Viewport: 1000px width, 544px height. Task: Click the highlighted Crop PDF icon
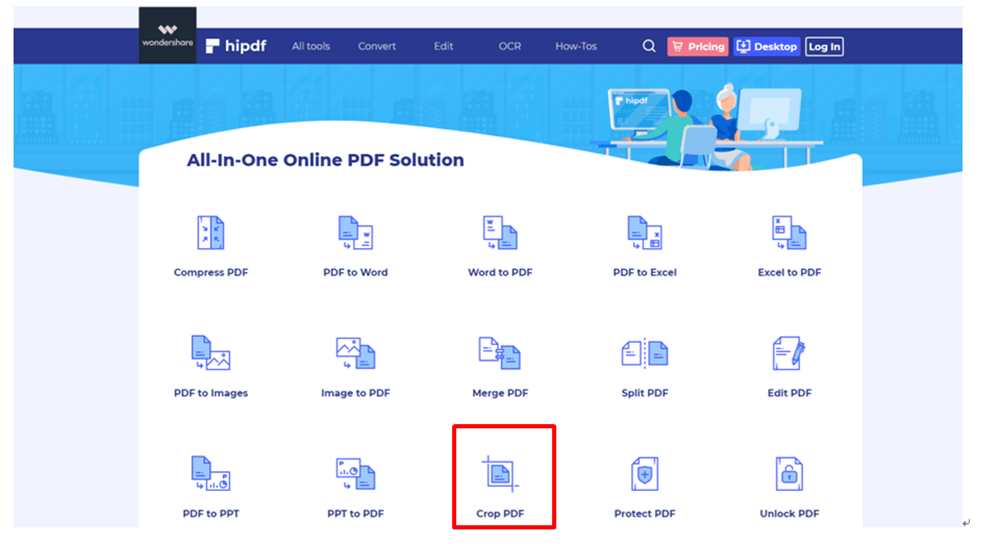click(x=501, y=474)
